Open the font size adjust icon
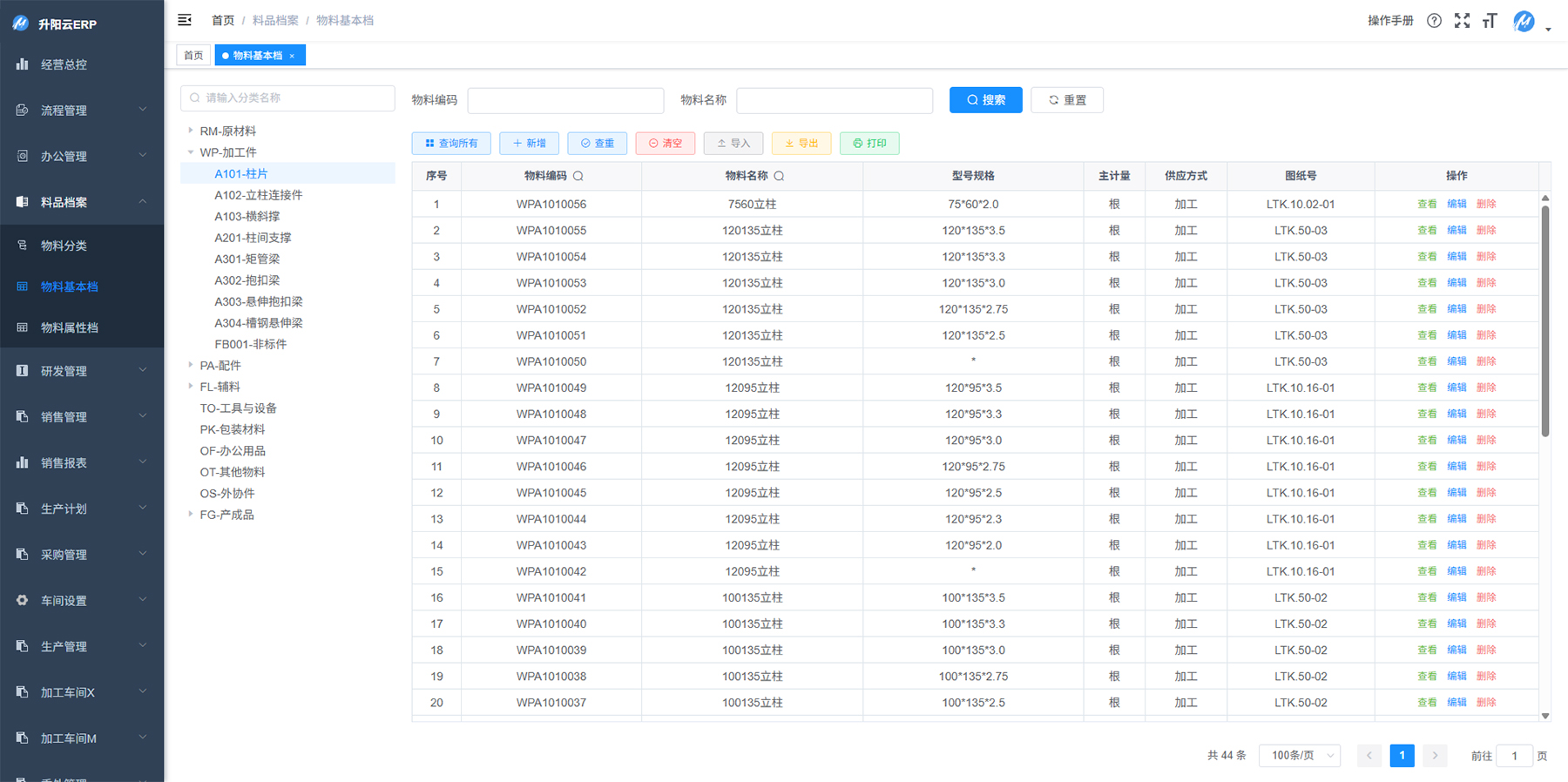Image resolution: width=1568 pixels, height=782 pixels. [x=1490, y=21]
